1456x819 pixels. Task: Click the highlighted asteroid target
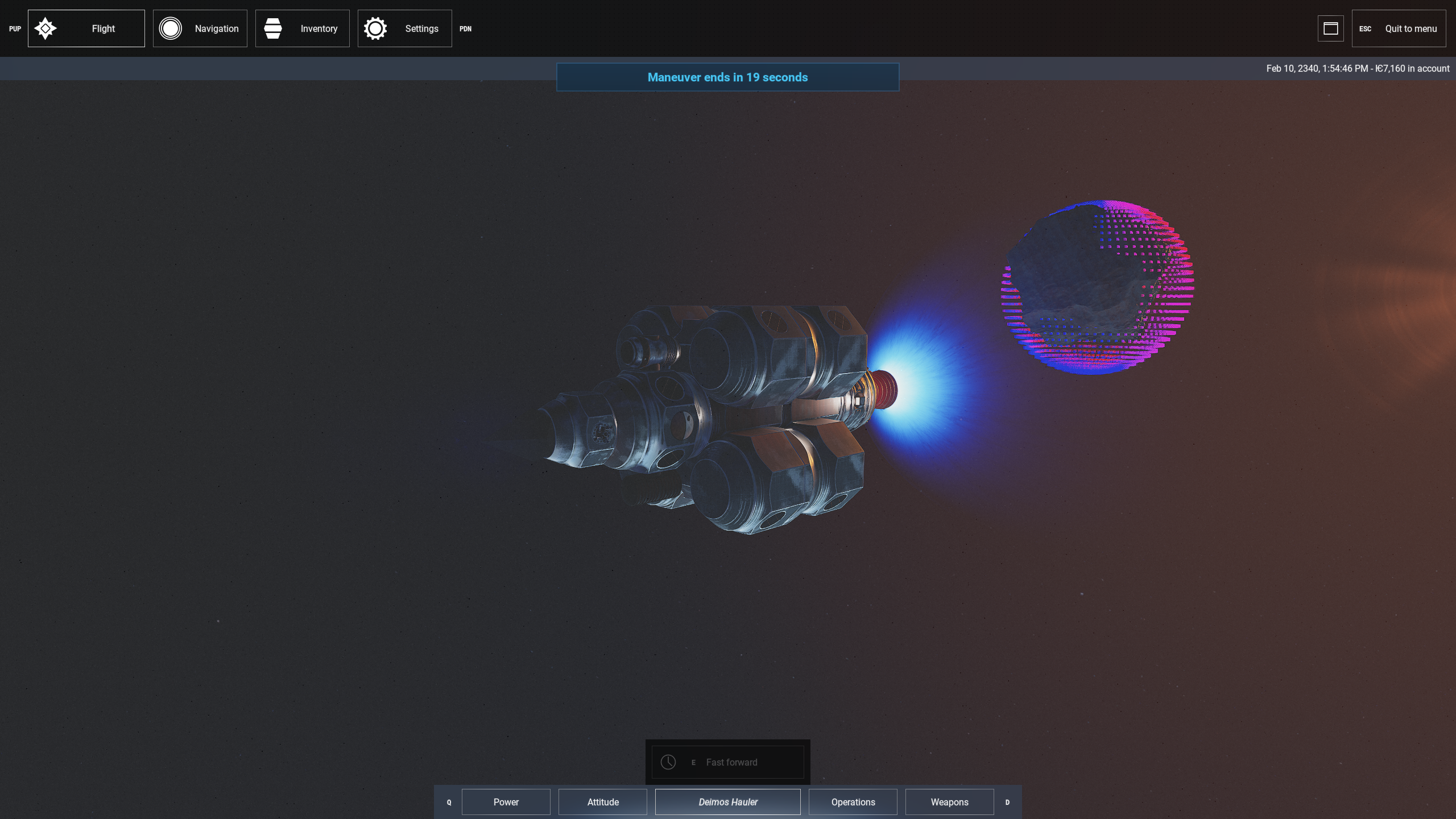pyautogui.click(x=1097, y=287)
